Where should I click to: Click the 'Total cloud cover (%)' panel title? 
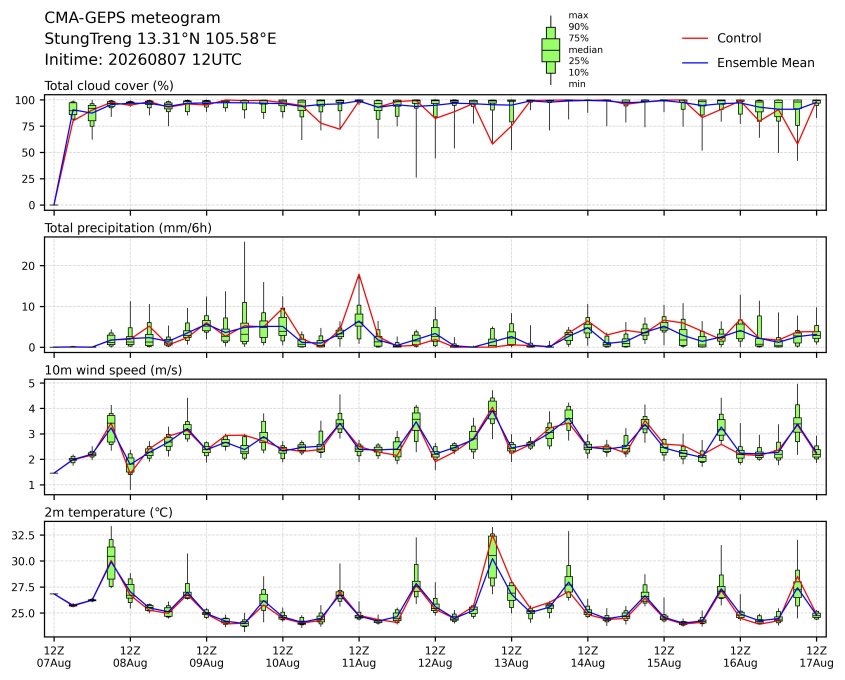(x=109, y=86)
